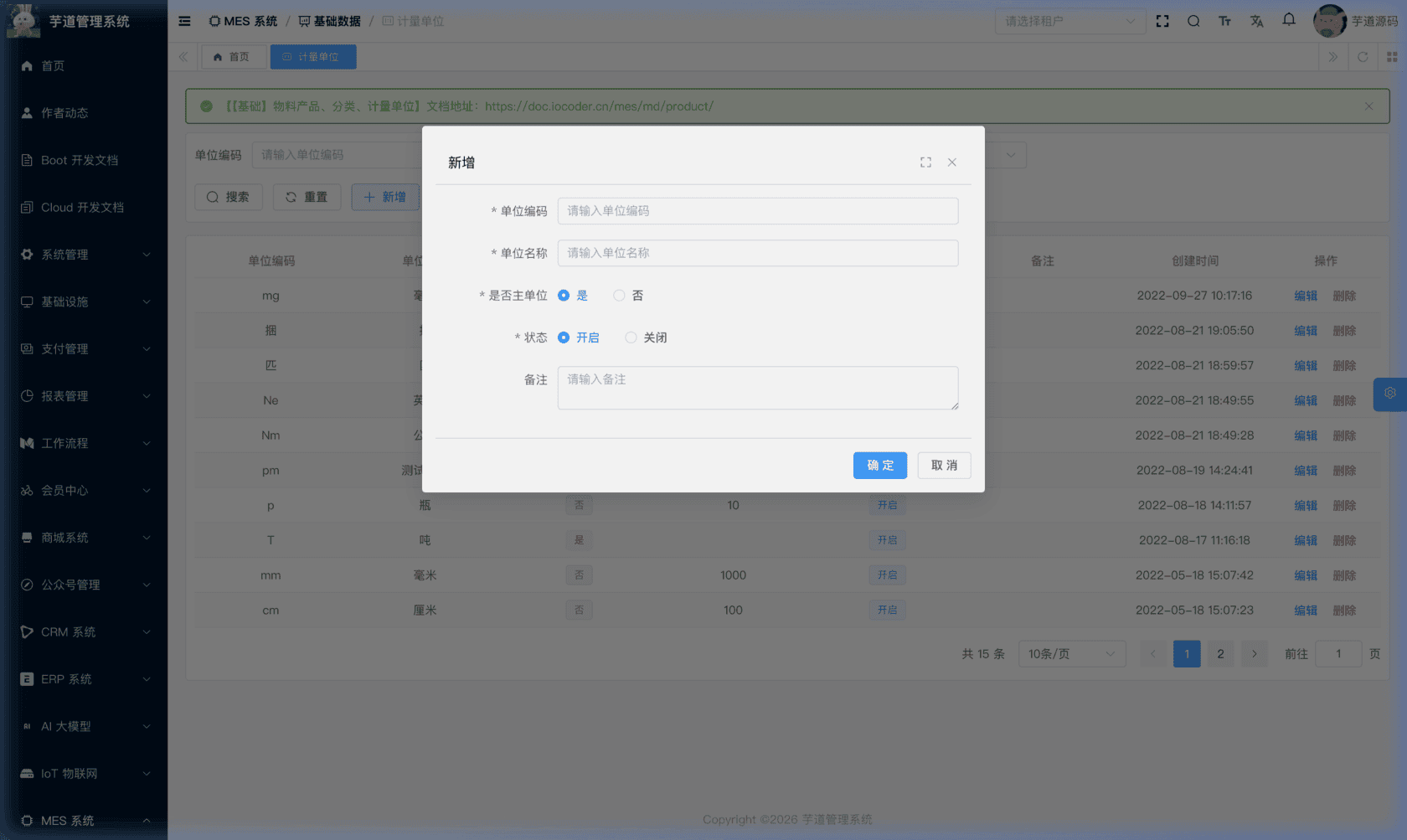The width and height of the screenshot is (1407, 840).
Task: Focus the 单位编码 input in dialog
Action: [757, 211]
